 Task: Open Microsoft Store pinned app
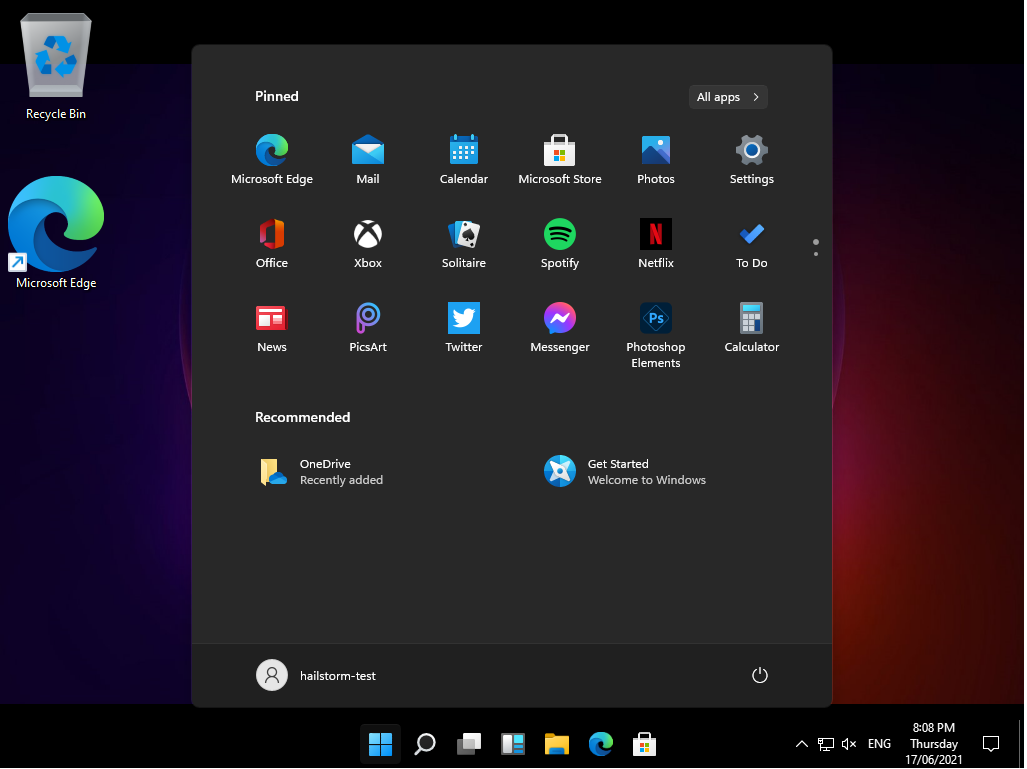pyautogui.click(x=559, y=159)
